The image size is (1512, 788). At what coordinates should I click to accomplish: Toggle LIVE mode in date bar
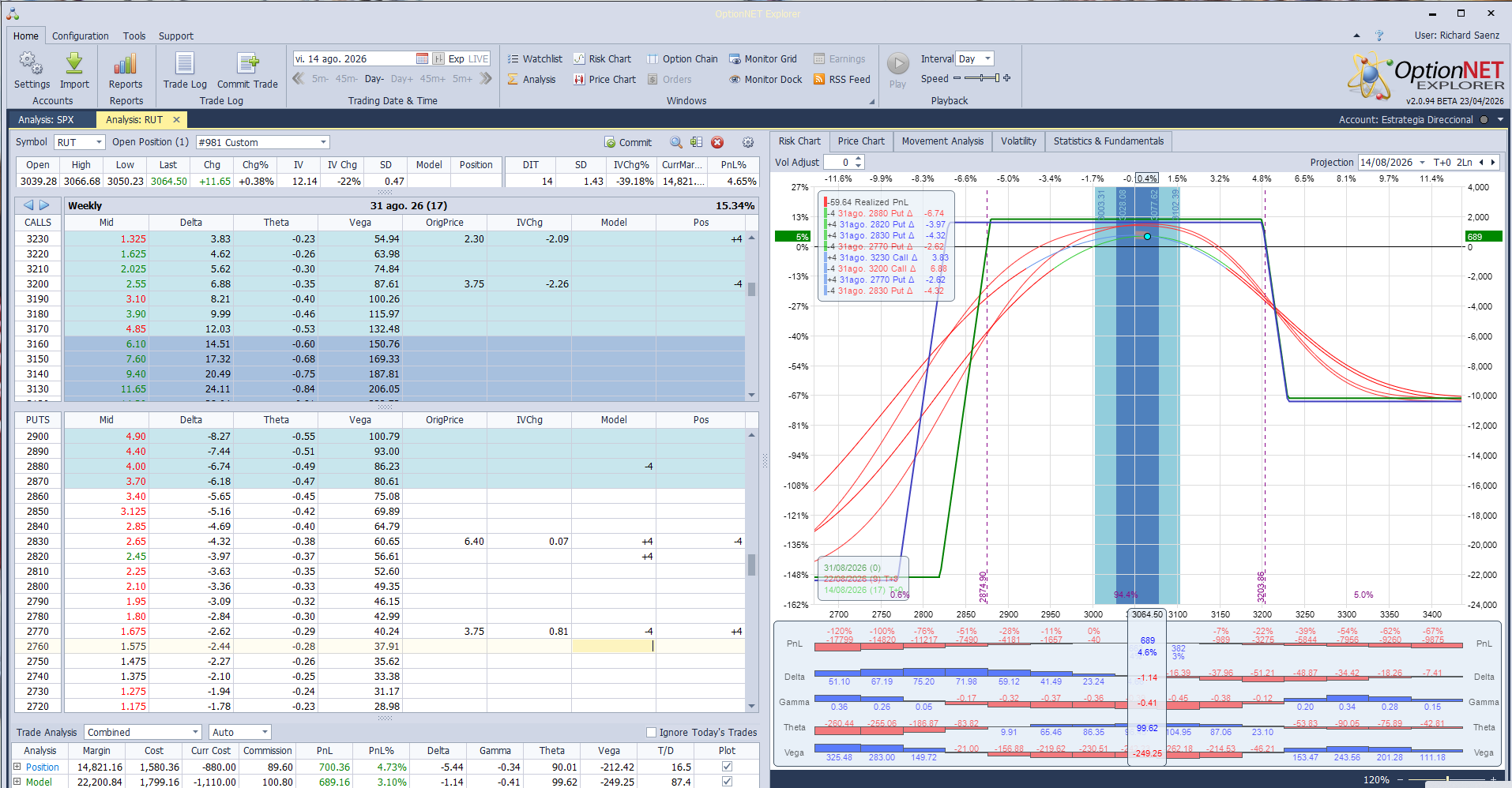pyautogui.click(x=479, y=58)
